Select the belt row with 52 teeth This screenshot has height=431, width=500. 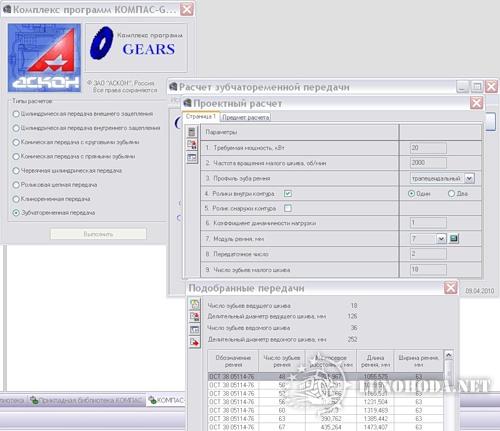click(x=326, y=394)
